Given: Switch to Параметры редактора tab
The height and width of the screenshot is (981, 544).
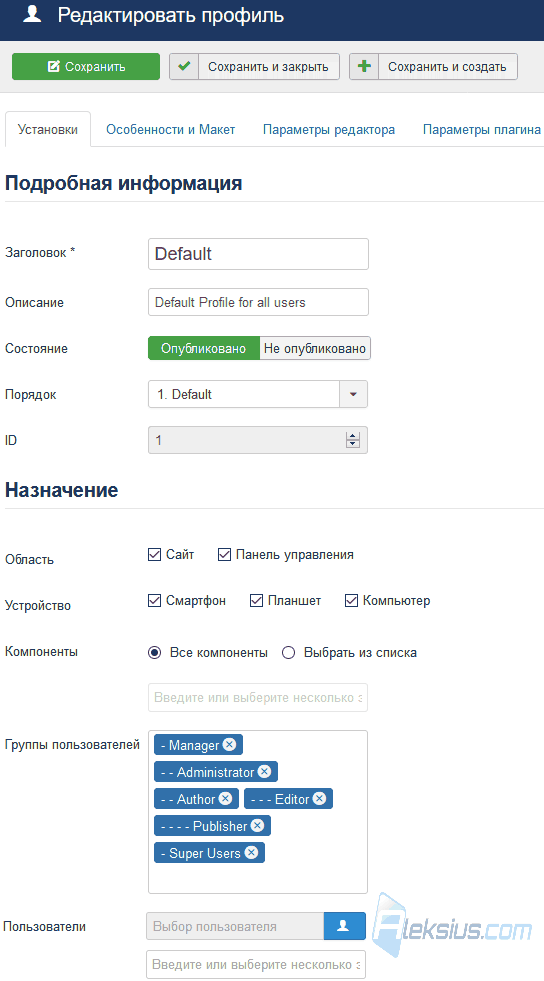Looking at the screenshot, I should [329, 130].
